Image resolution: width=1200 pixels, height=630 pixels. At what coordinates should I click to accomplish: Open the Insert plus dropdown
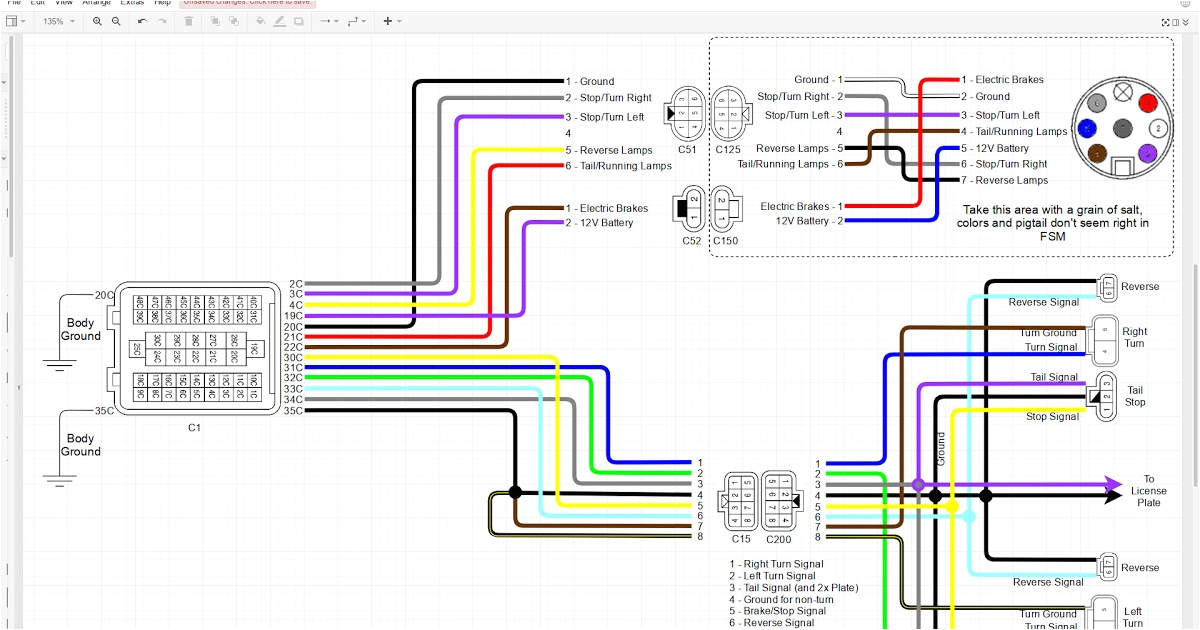pyautogui.click(x=391, y=20)
